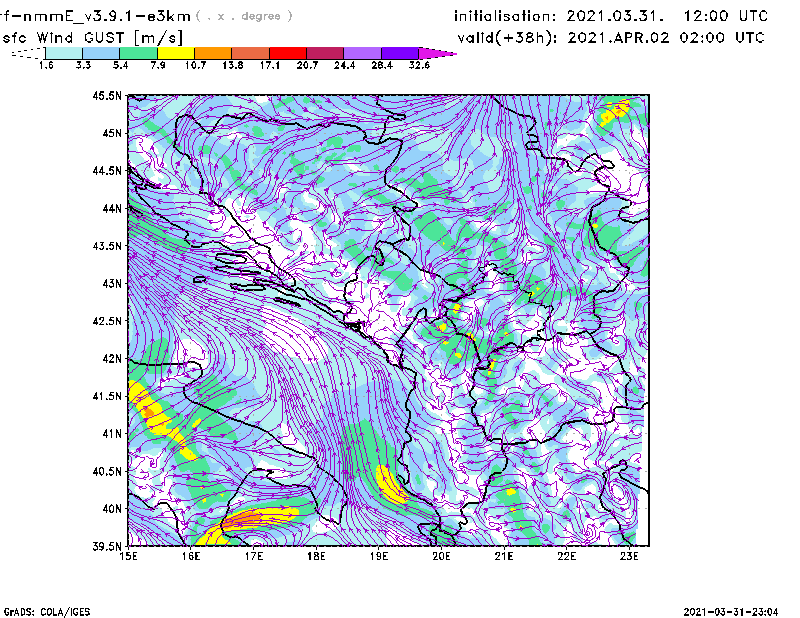
Task: Click the grey '( . x . degree )' text
Action: pyautogui.click(x=244, y=16)
